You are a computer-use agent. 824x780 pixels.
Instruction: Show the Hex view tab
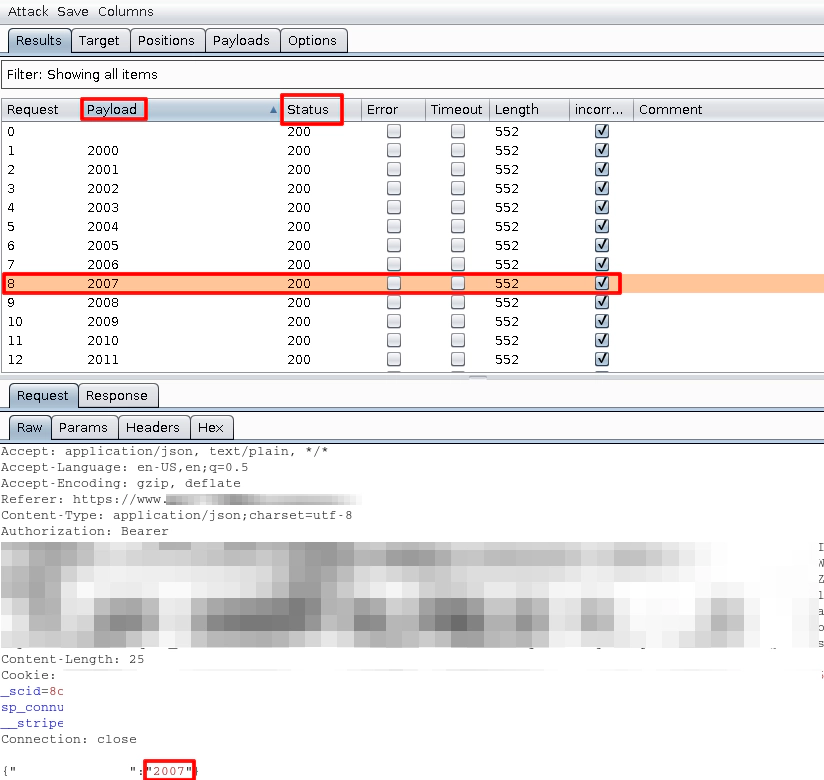click(x=211, y=428)
